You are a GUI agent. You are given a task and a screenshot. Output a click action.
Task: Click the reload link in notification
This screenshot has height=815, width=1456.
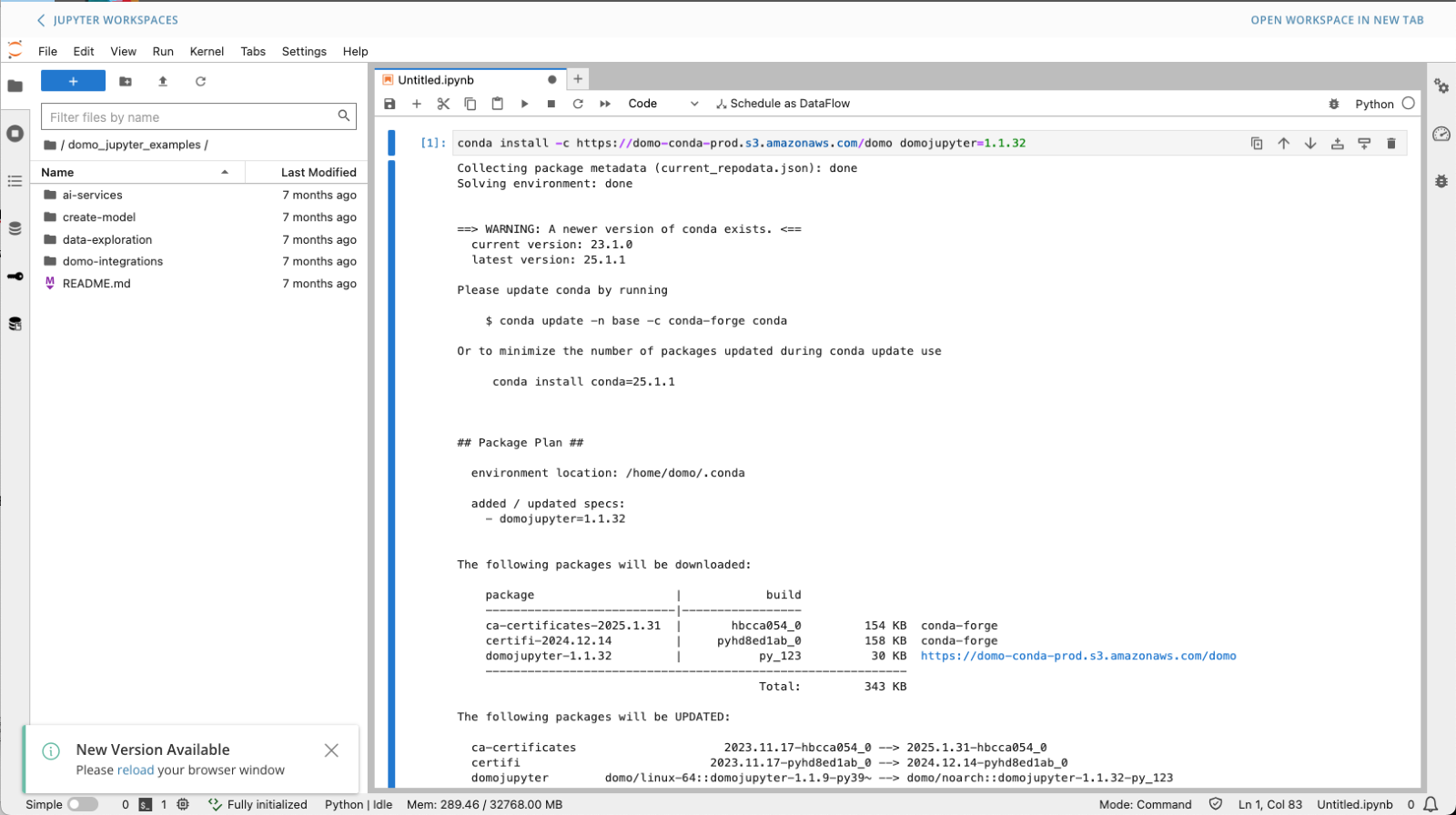[136, 770]
